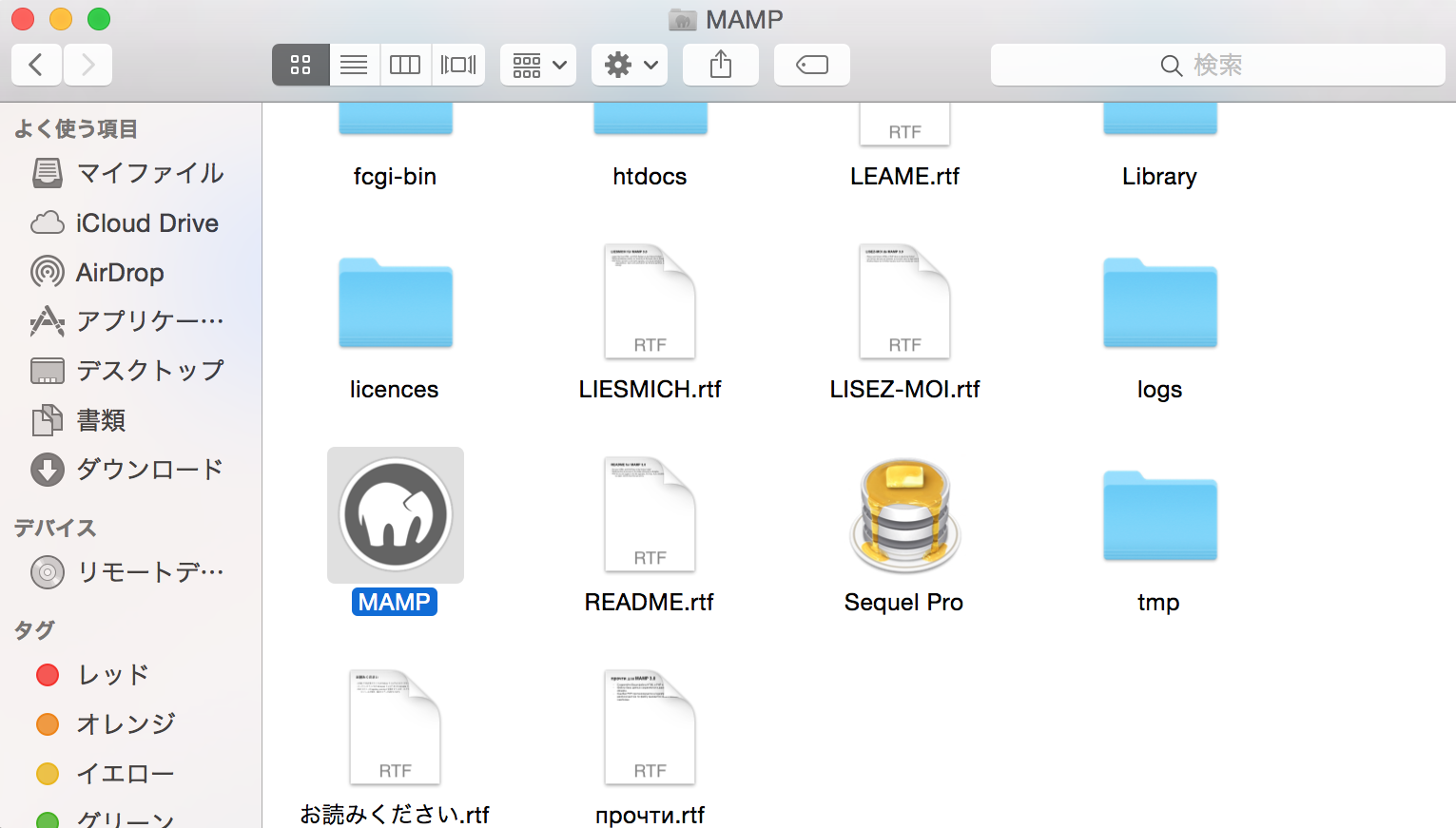This screenshot has width=1456, height=828.
Task: Open the README.rtf file
Action: click(650, 517)
